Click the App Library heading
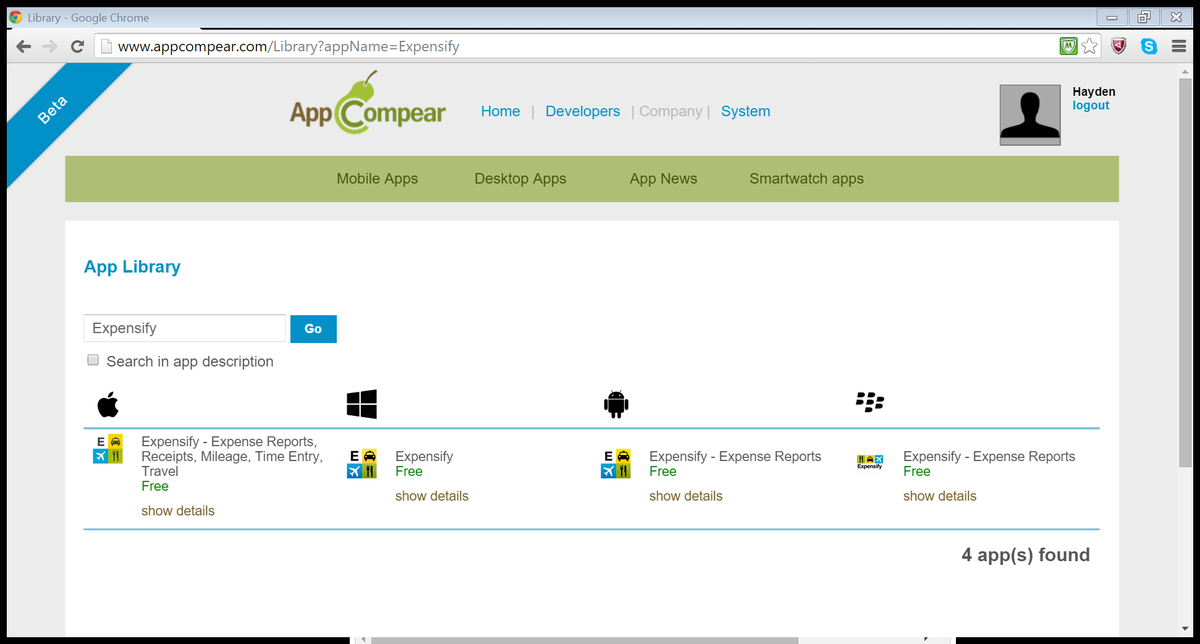The height and width of the screenshot is (644, 1200). (132, 267)
